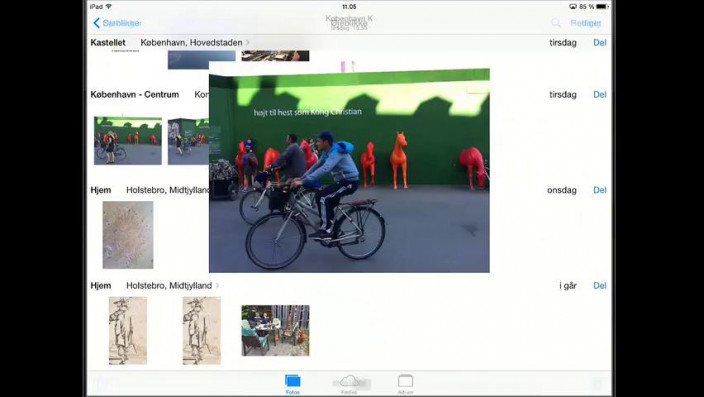Tap Del for the onsdag Hjem moment

[600, 190]
